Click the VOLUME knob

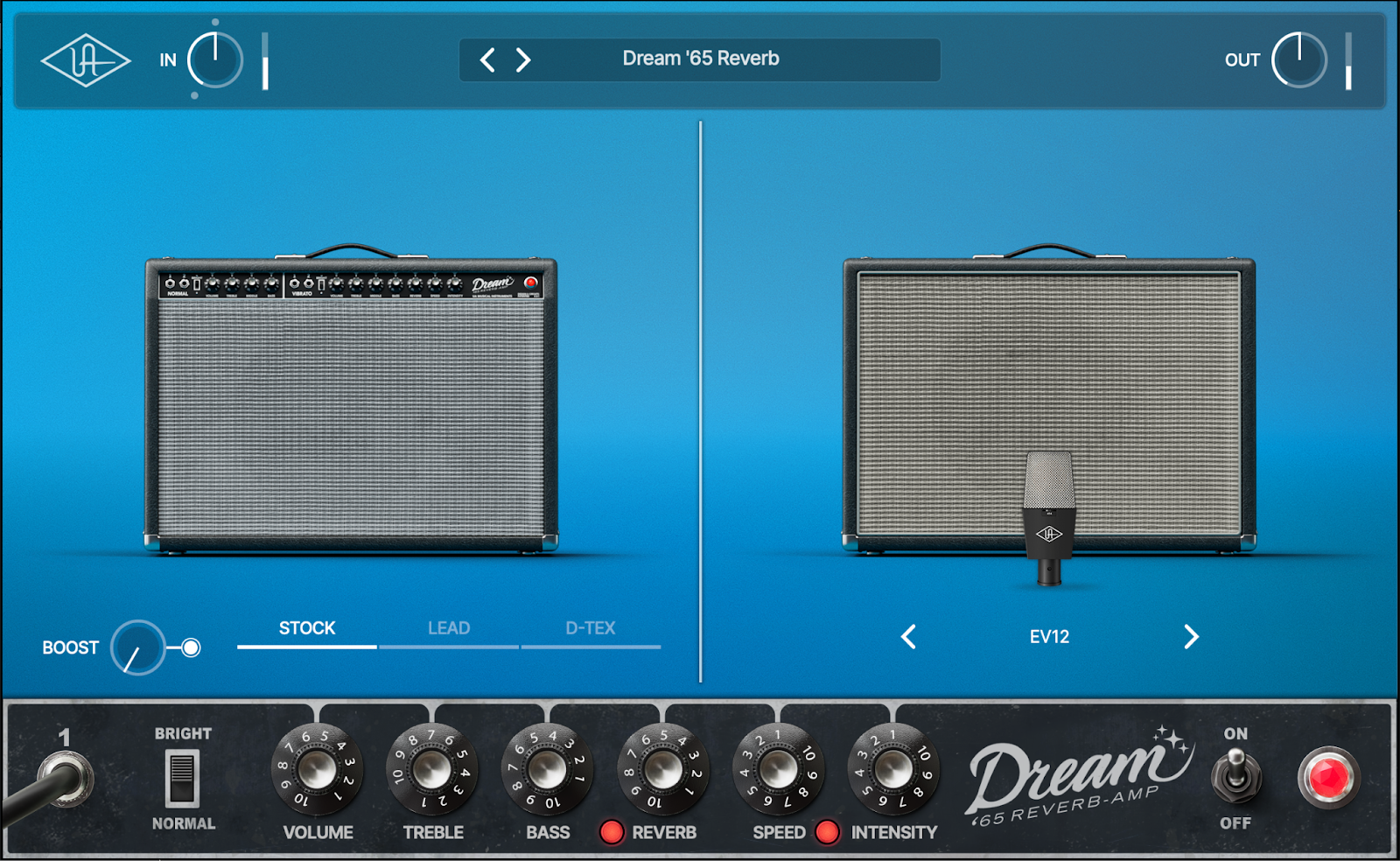pos(317,769)
